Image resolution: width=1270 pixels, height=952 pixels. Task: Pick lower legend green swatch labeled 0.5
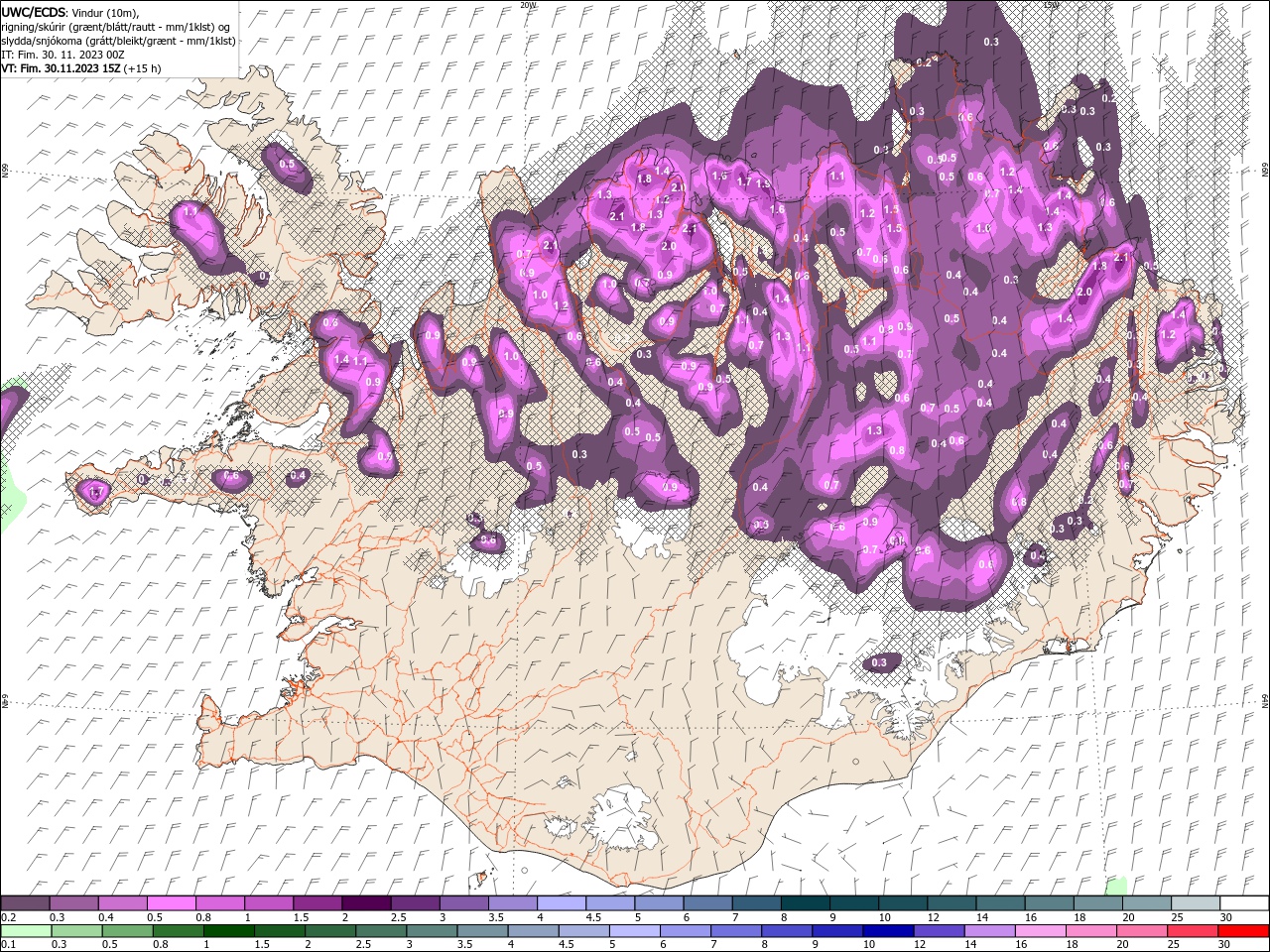click(127, 931)
